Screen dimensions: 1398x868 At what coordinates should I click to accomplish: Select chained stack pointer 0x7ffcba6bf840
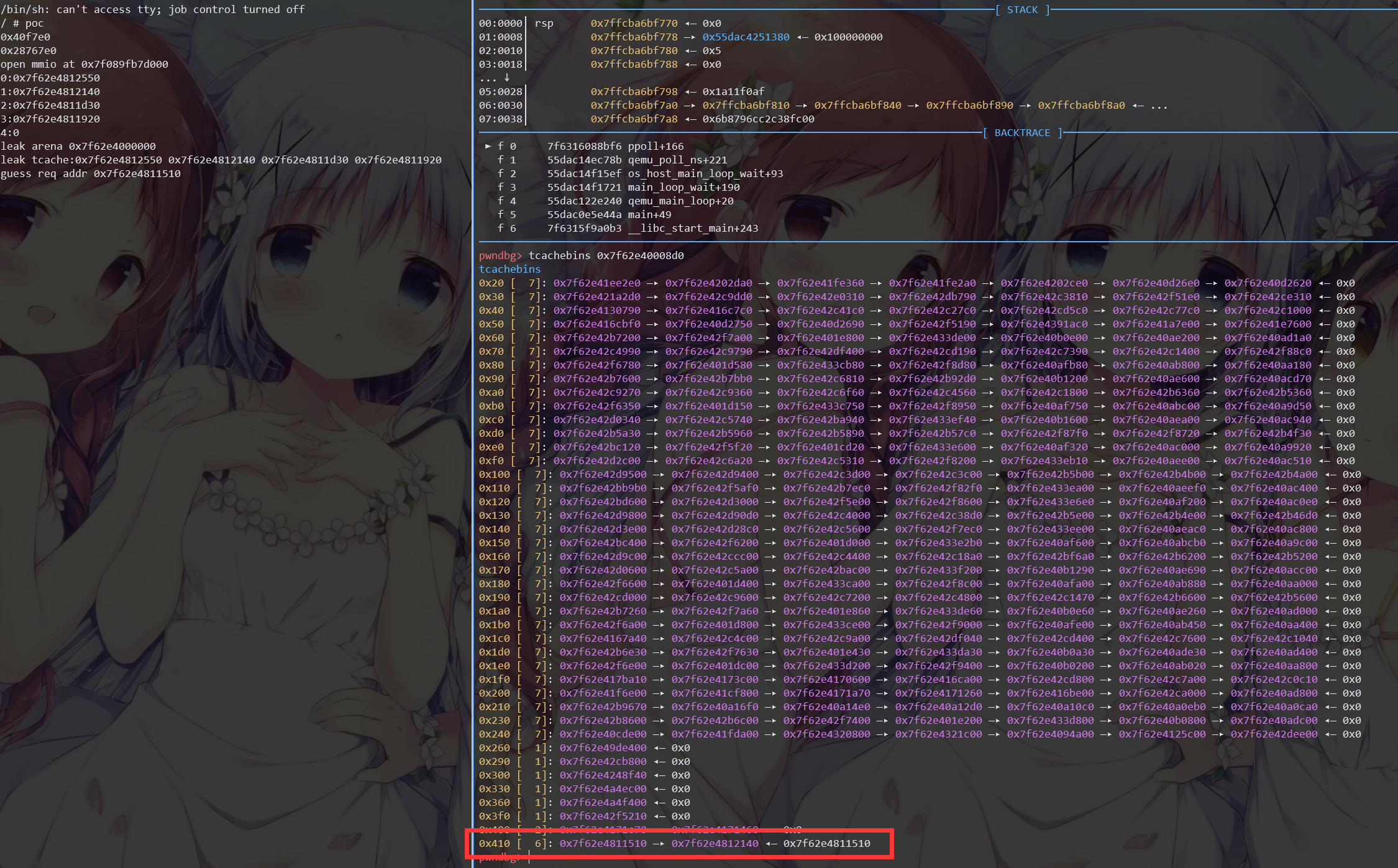(858, 105)
